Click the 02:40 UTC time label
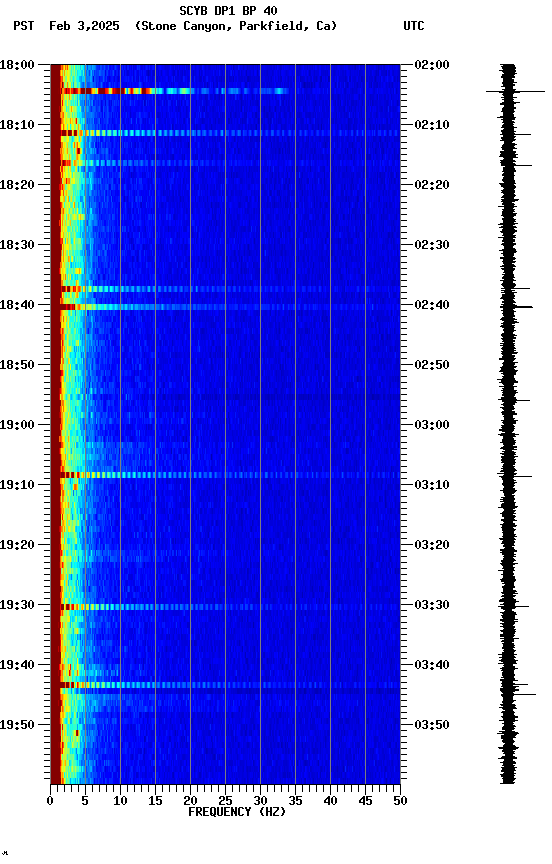 click(x=432, y=305)
